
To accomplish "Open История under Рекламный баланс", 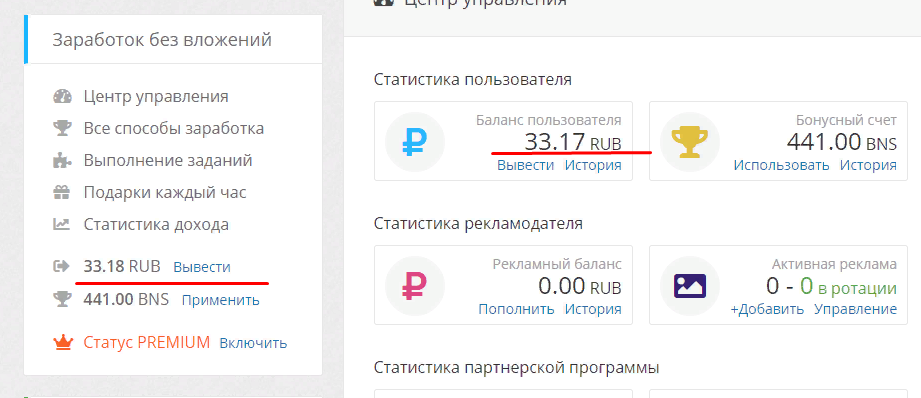I will click(x=593, y=309).
